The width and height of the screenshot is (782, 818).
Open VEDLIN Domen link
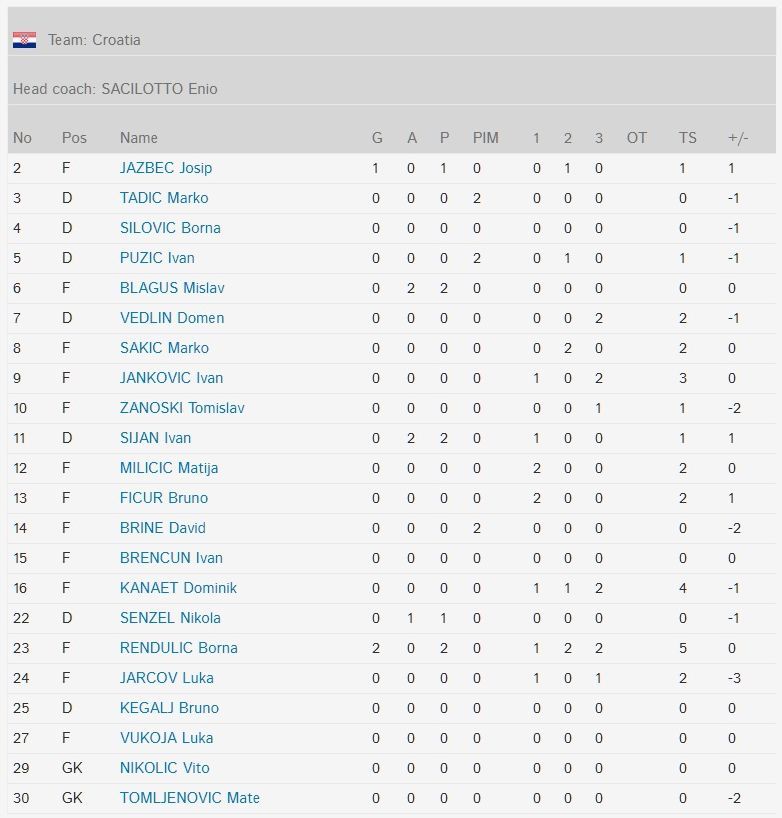pos(172,318)
